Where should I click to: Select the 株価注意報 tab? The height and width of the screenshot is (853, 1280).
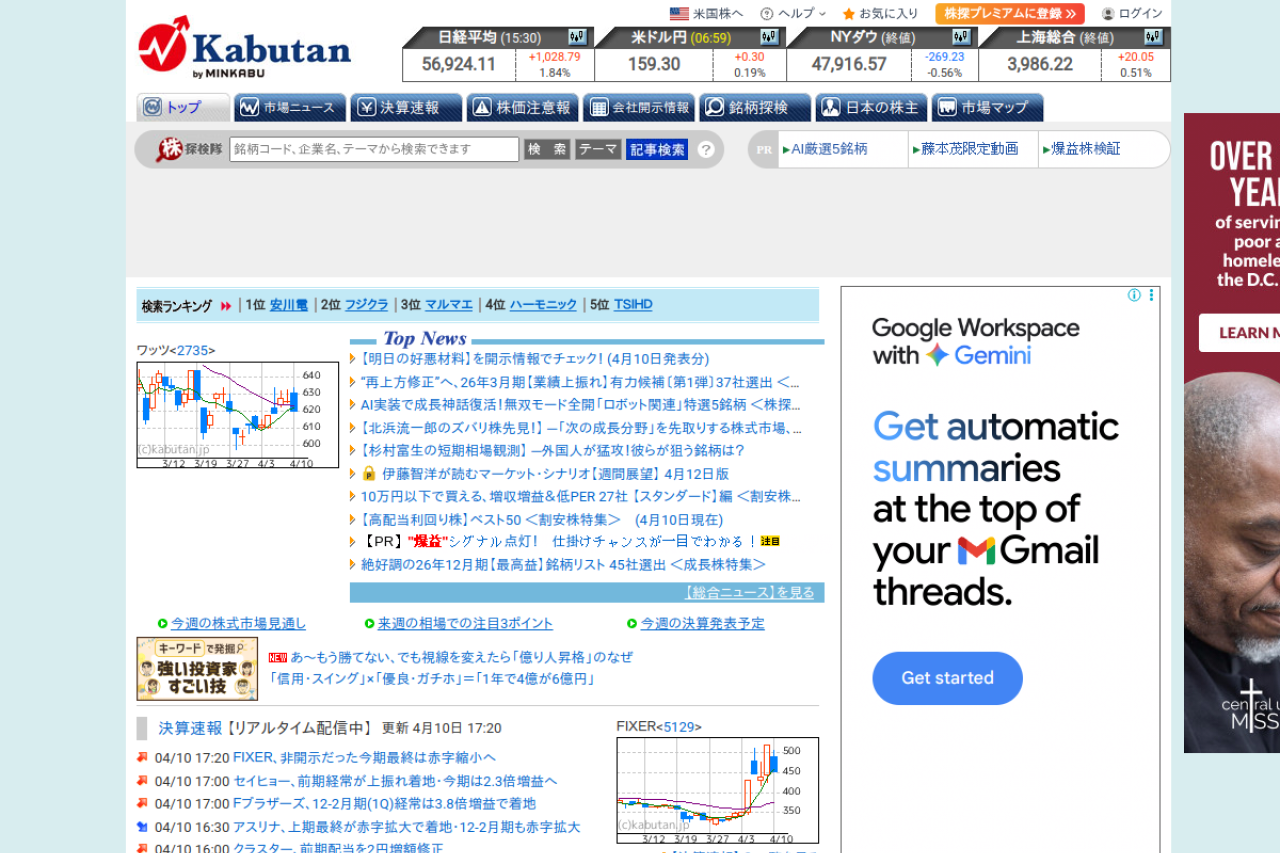[x=523, y=108]
